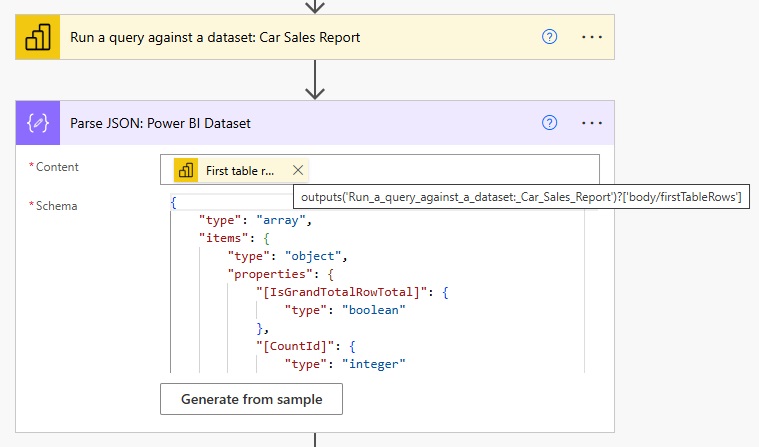The width and height of the screenshot is (759, 447).
Task: Click the Power BI icon on Run a query action
Action: [x=38, y=37]
